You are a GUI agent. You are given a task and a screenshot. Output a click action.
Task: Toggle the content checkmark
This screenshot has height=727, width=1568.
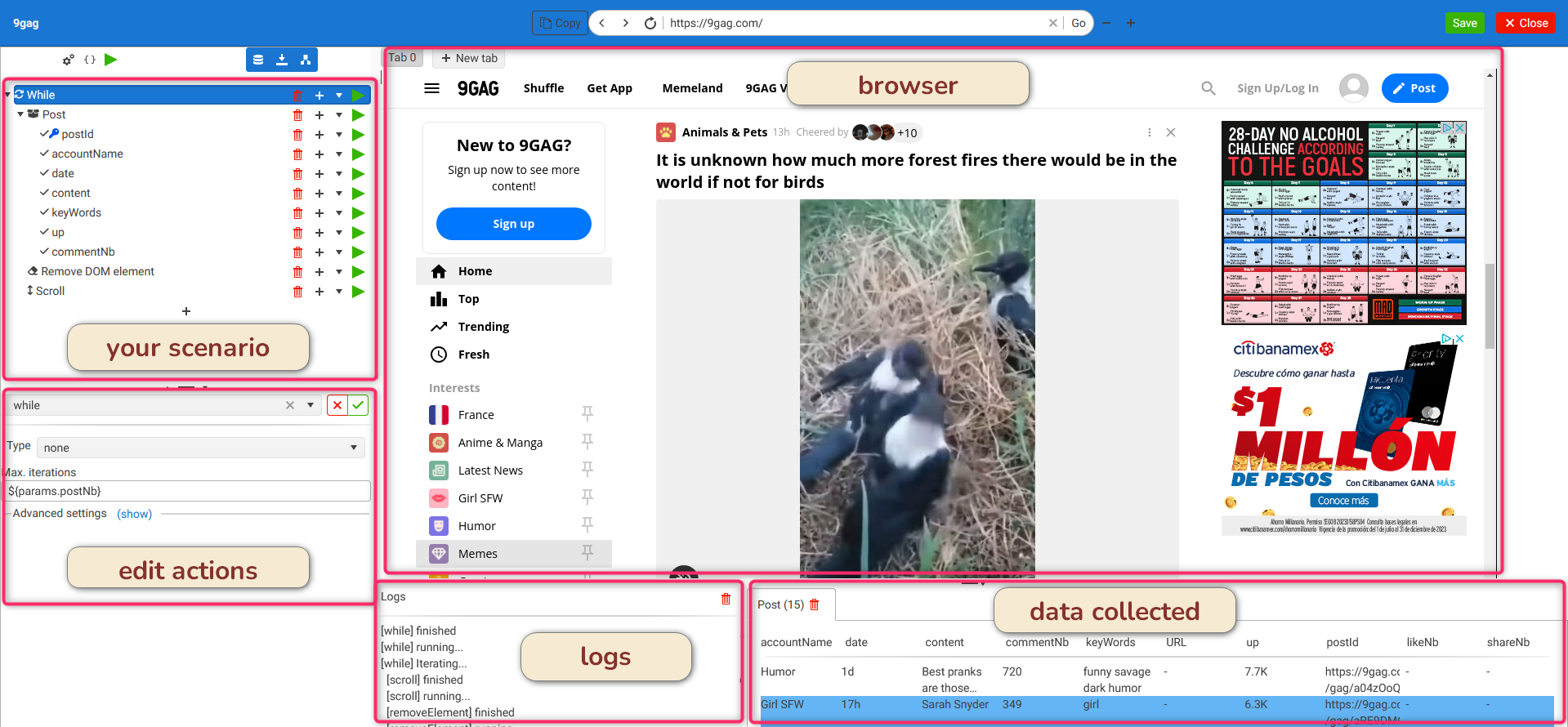pyautogui.click(x=44, y=193)
